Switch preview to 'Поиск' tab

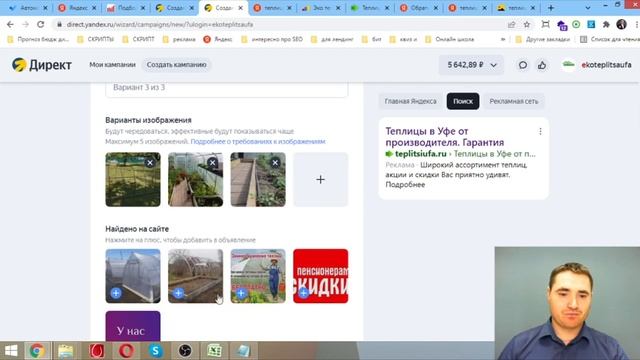[x=463, y=101]
